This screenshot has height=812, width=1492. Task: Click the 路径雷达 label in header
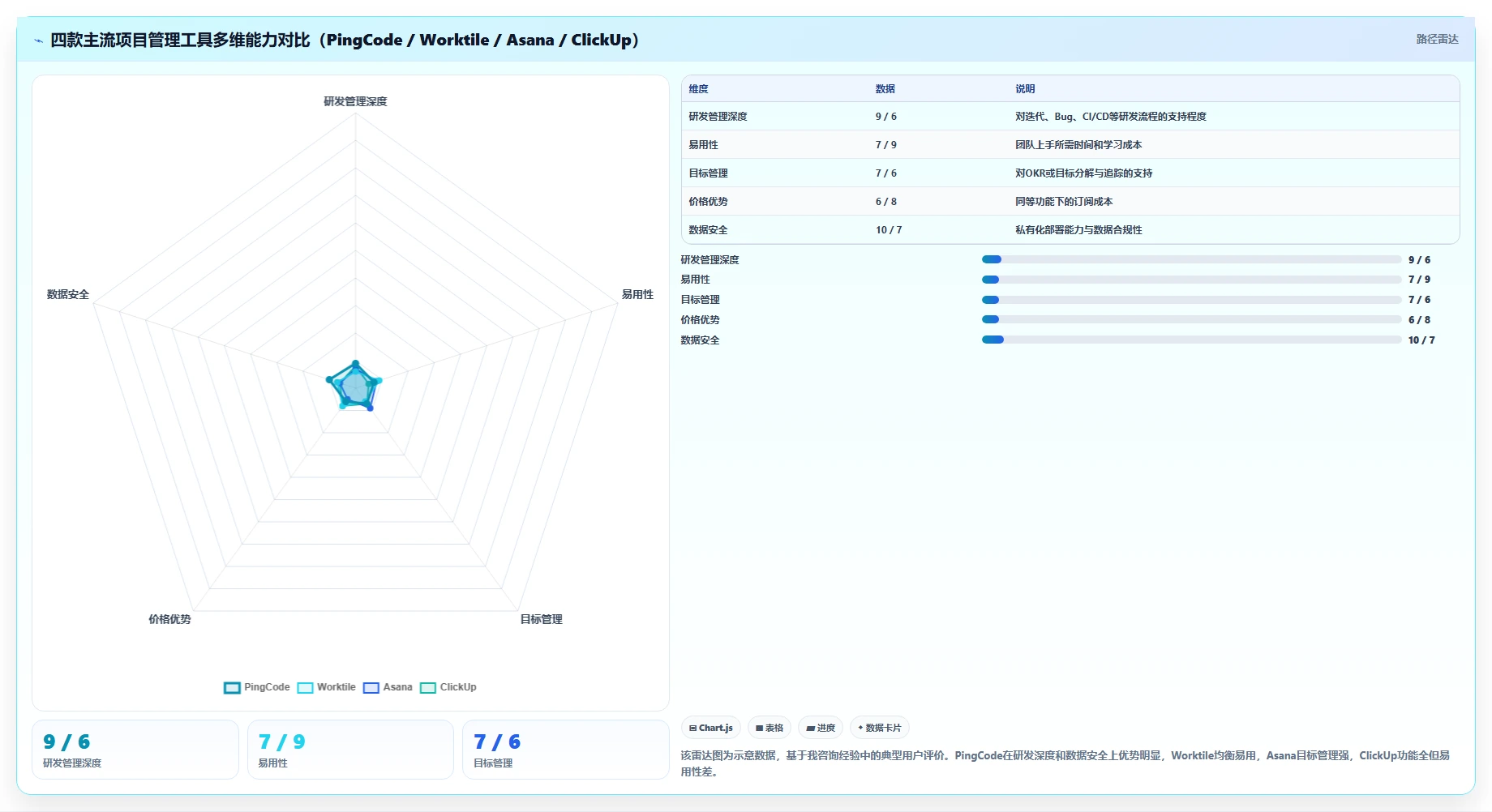1437,39
